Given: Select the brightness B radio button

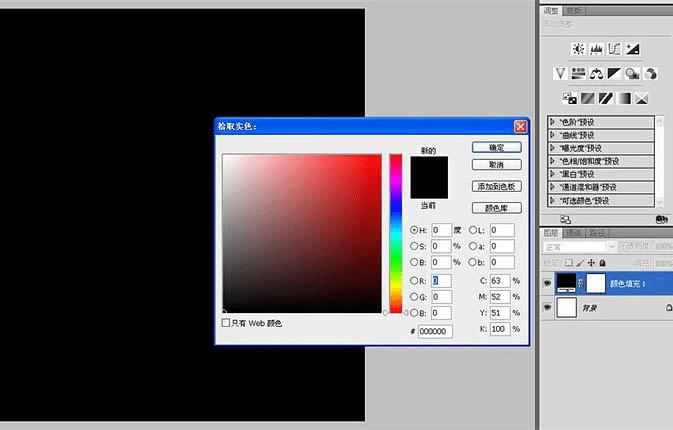Looking at the screenshot, I should tap(414, 262).
